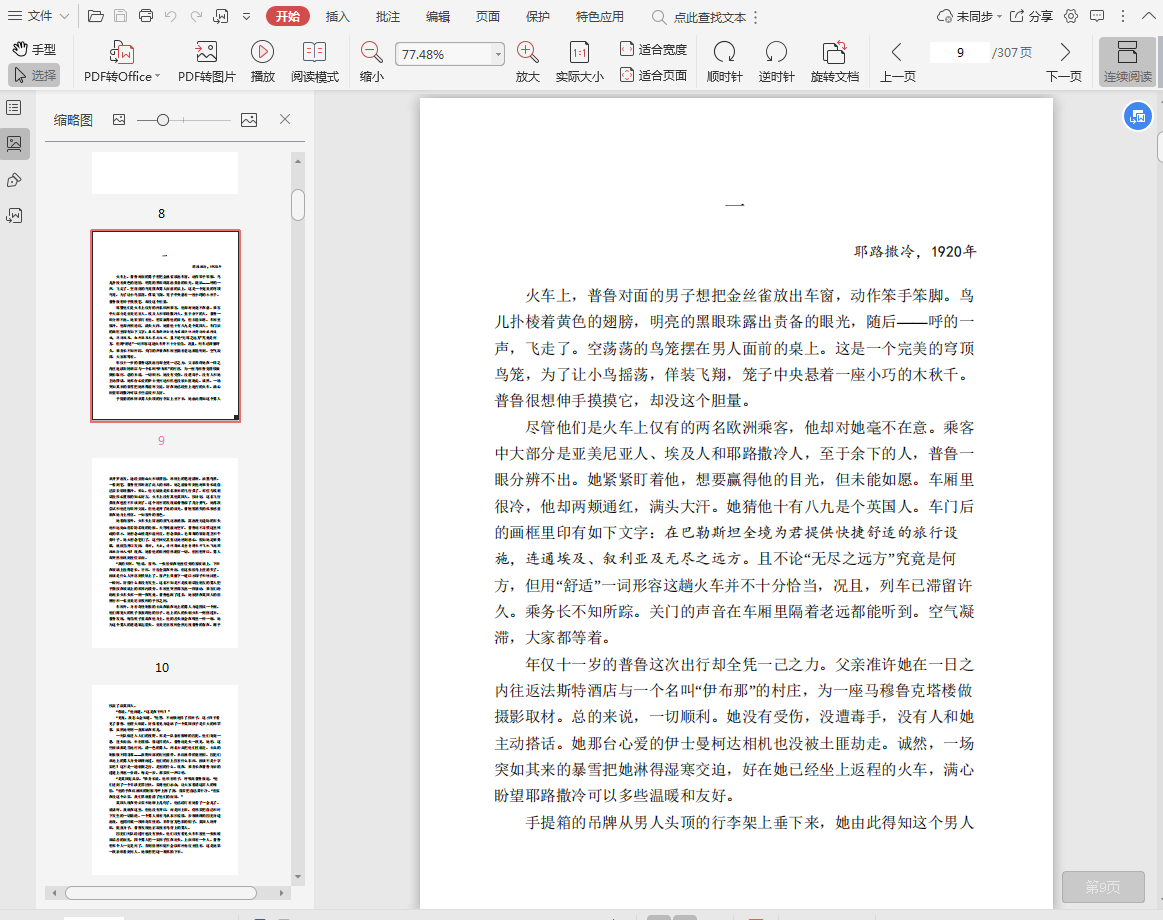Rotate page with 逆时针 icon
1163x920 pixels.
(x=776, y=52)
